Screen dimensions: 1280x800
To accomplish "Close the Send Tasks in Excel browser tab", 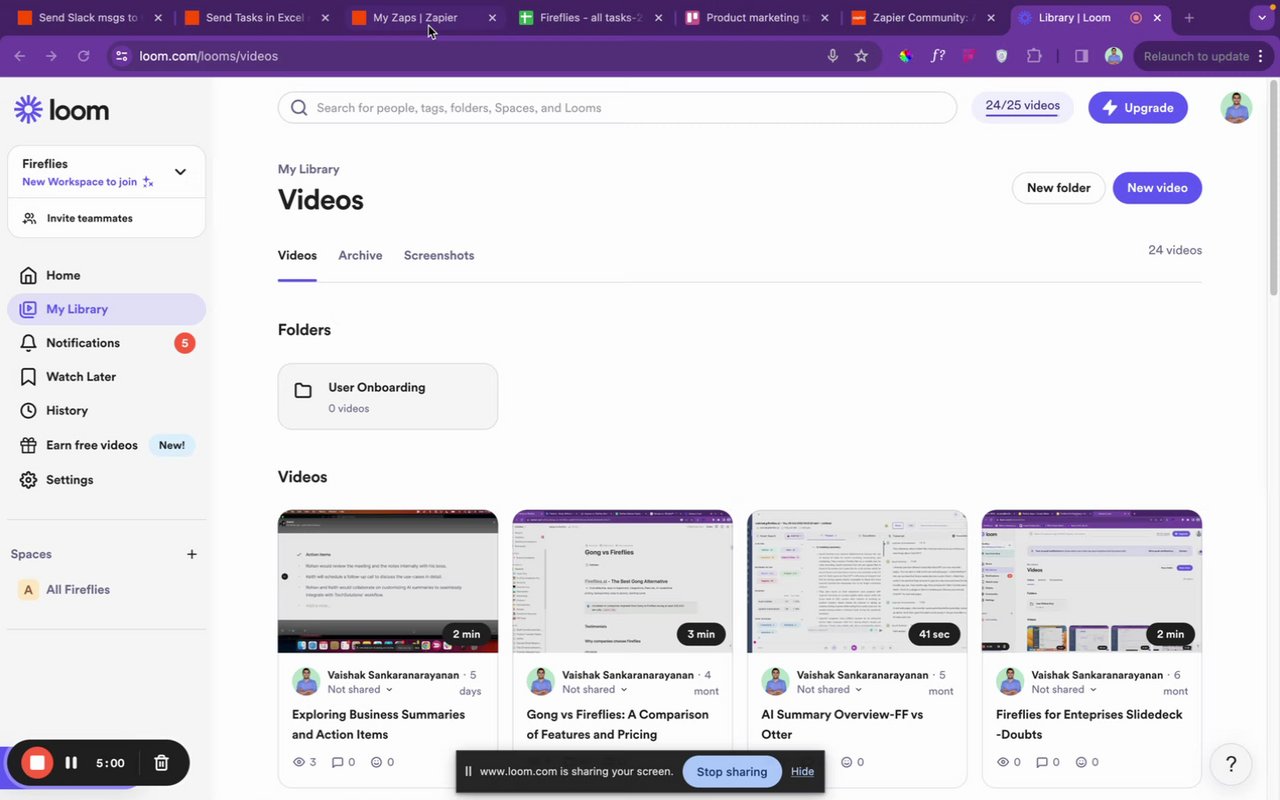I will [324, 18].
